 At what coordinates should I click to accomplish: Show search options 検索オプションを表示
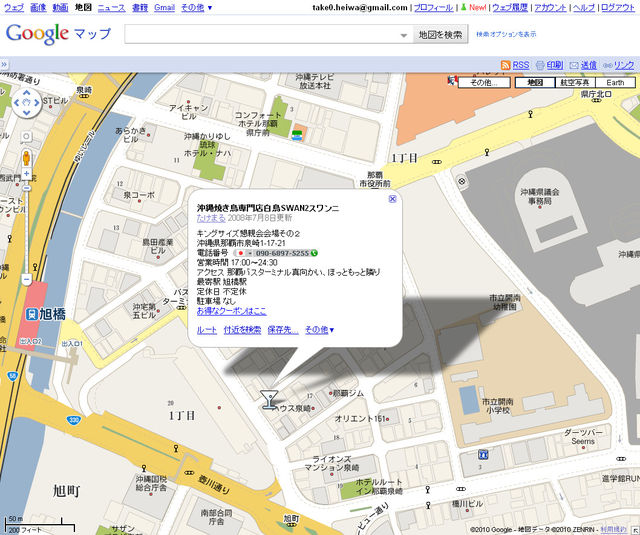coord(506,34)
